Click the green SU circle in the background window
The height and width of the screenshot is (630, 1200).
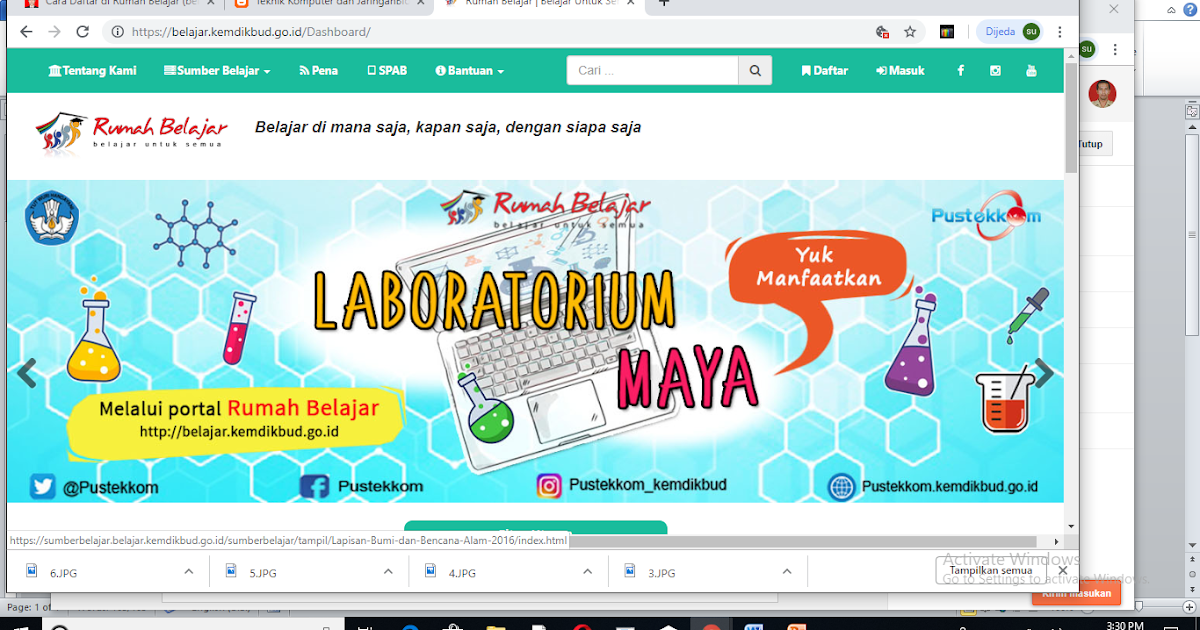click(1087, 49)
